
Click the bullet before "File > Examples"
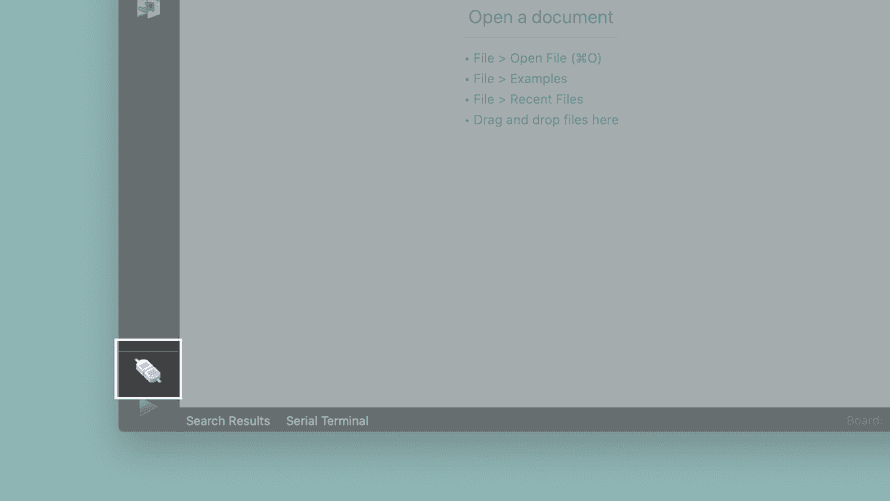click(x=467, y=79)
